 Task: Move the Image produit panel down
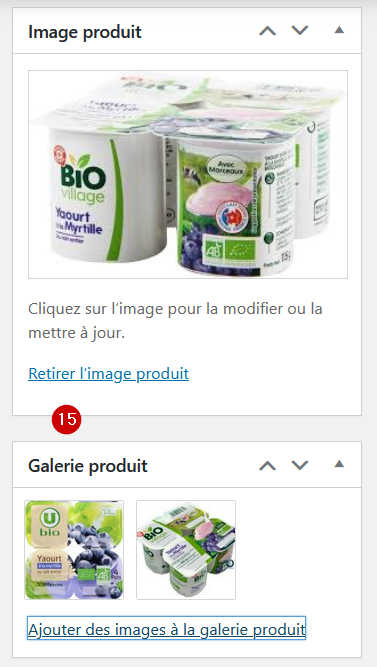300,31
